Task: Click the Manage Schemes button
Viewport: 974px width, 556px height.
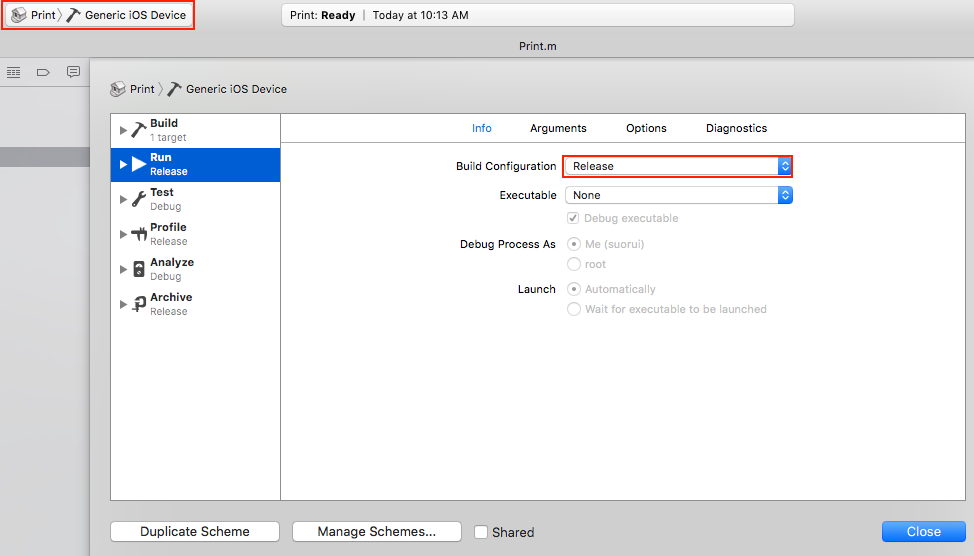Action: coord(376,532)
